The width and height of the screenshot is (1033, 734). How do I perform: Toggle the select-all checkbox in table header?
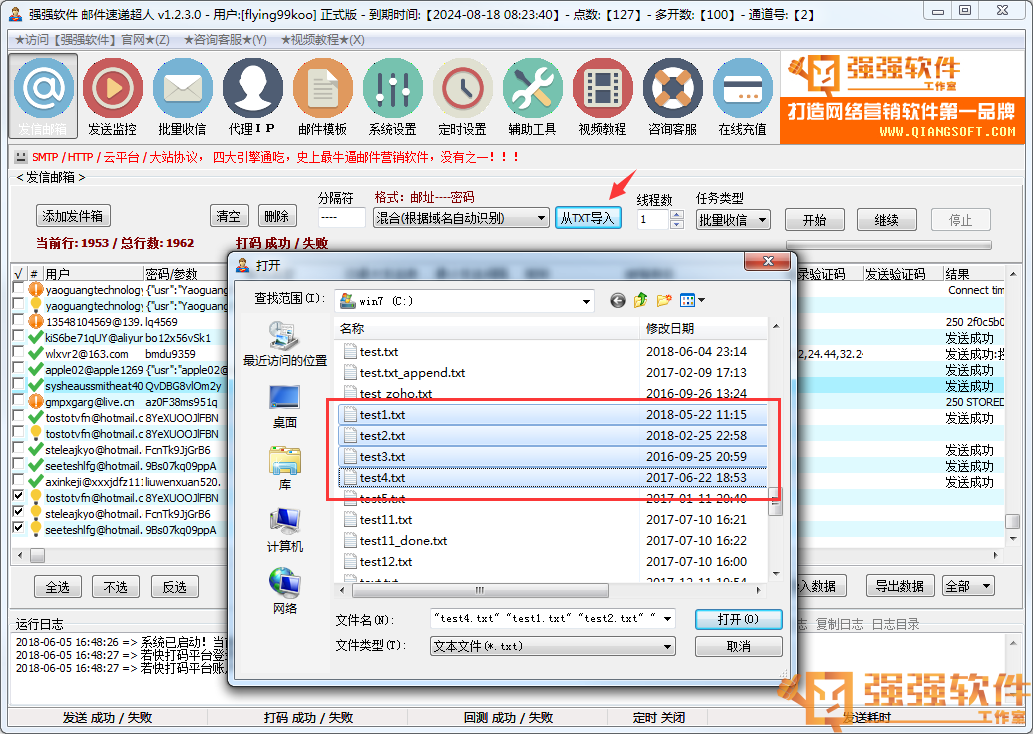point(18,273)
